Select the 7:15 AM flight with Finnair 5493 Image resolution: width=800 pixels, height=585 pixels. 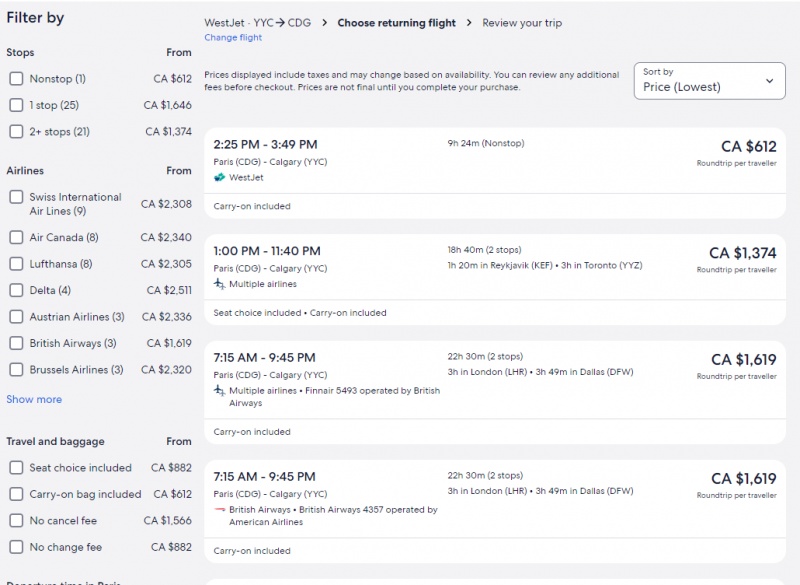[495, 392]
